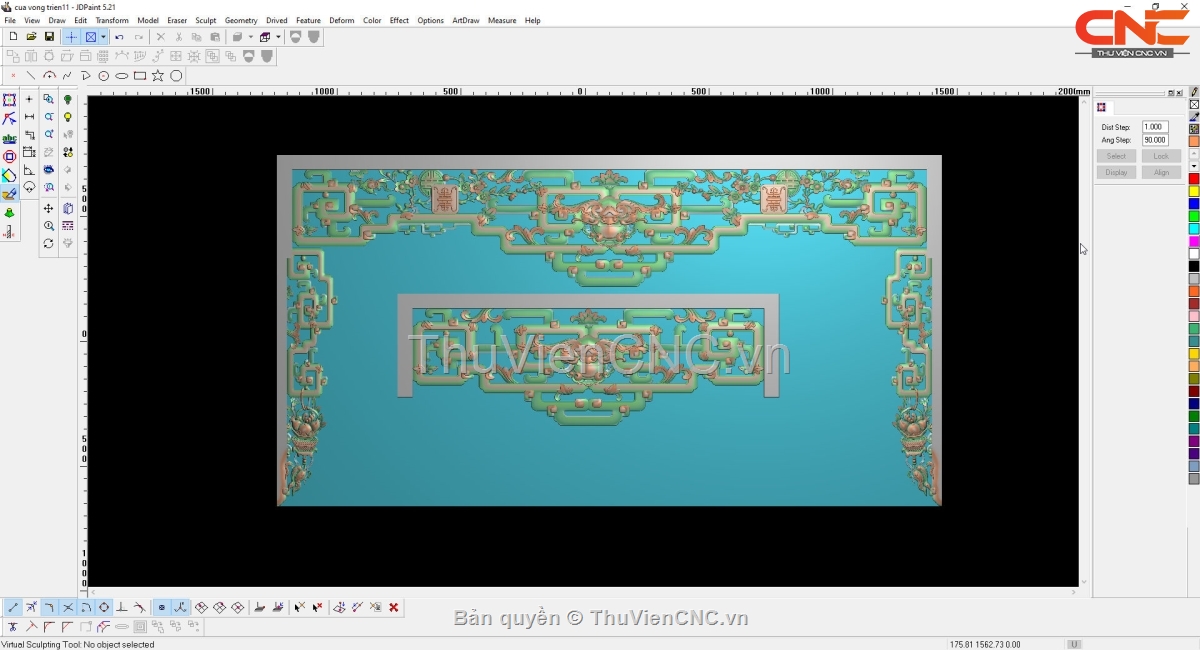This screenshot has height=650, width=1200.
Task: Select the star shape drawing tool
Action: click(158, 76)
